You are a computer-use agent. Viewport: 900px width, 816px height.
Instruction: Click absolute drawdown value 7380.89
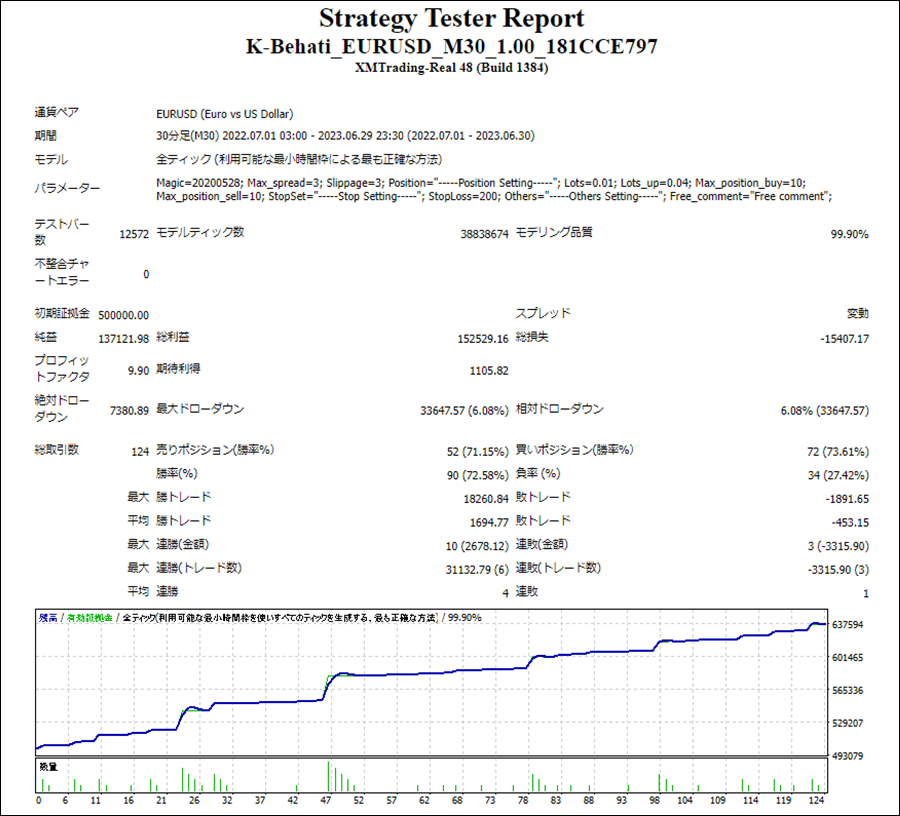click(x=129, y=410)
